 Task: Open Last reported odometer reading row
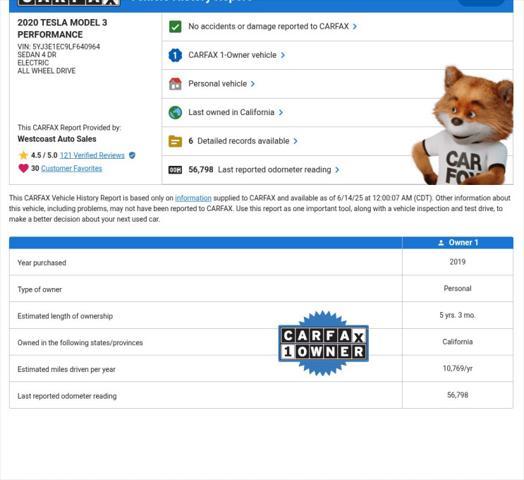338,170
